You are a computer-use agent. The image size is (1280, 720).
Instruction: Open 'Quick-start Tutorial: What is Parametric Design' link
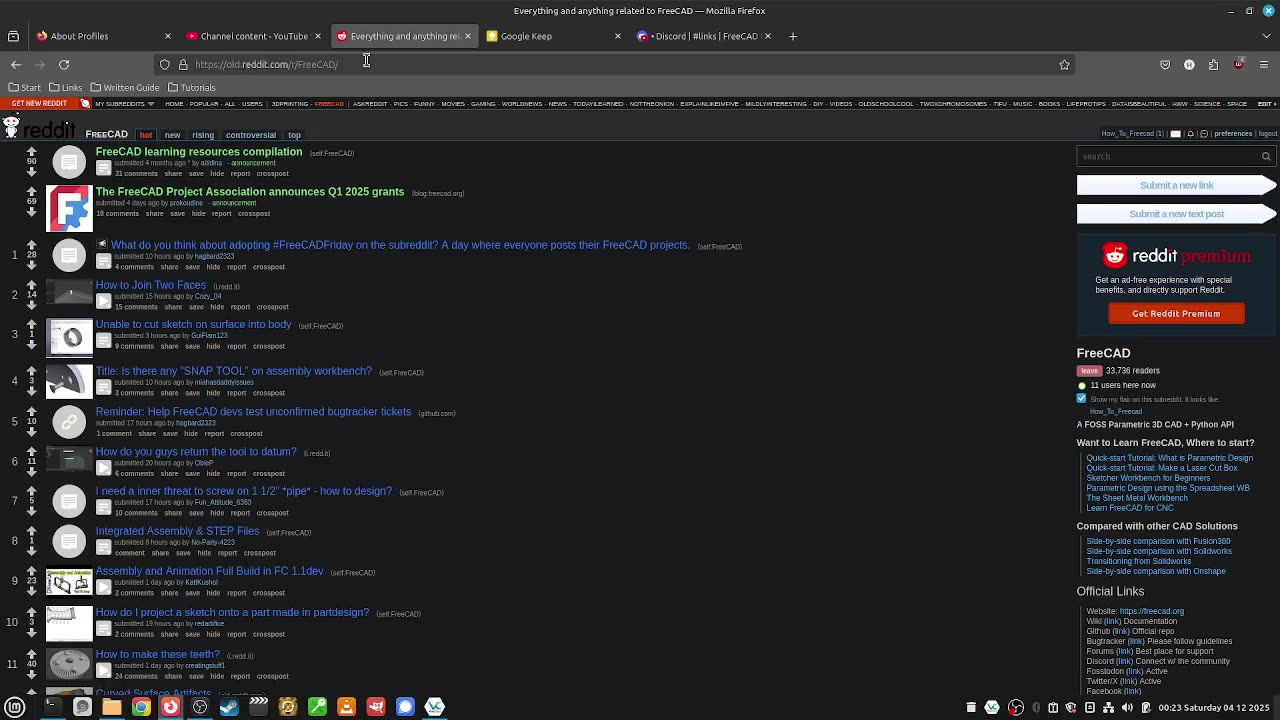pyautogui.click(x=1169, y=458)
